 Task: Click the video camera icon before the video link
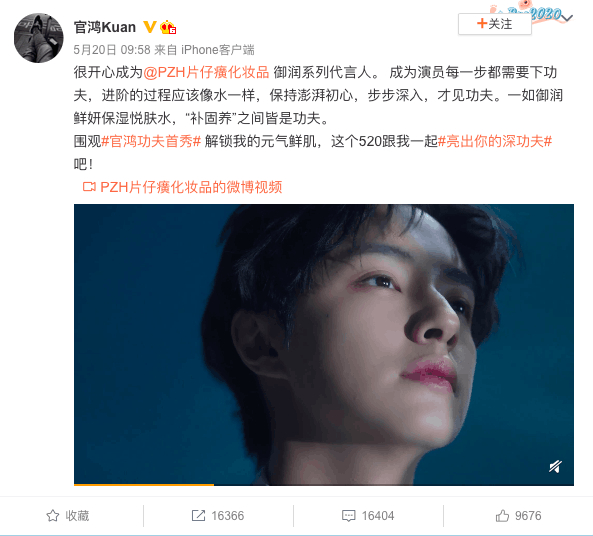(89, 187)
